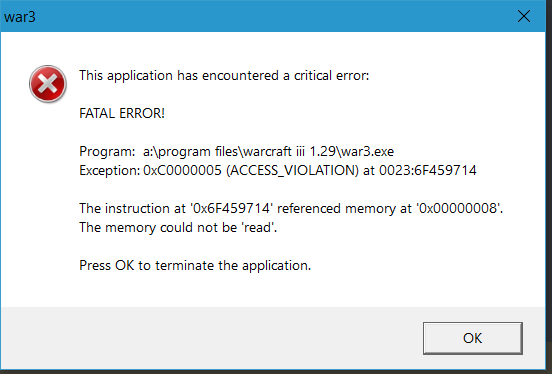Viewport: 552px width, 374px height.
Task: Click 'The memory could not be read' line
Action: click(178, 227)
